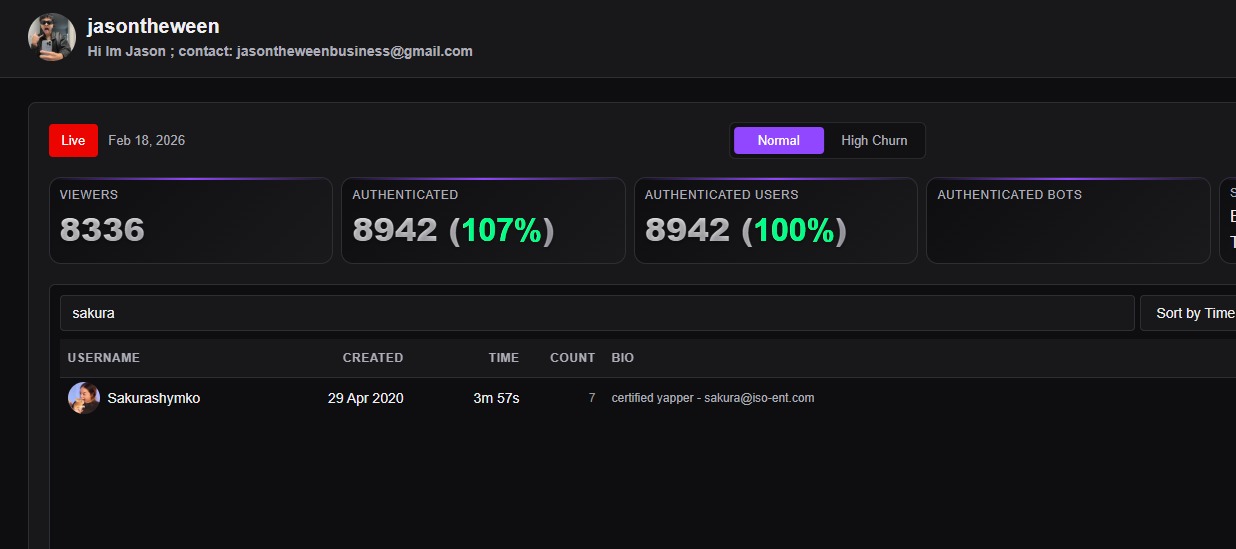1236x549 pixels.
Task: Open the Sakurashymko username
Action: point(154,398)
